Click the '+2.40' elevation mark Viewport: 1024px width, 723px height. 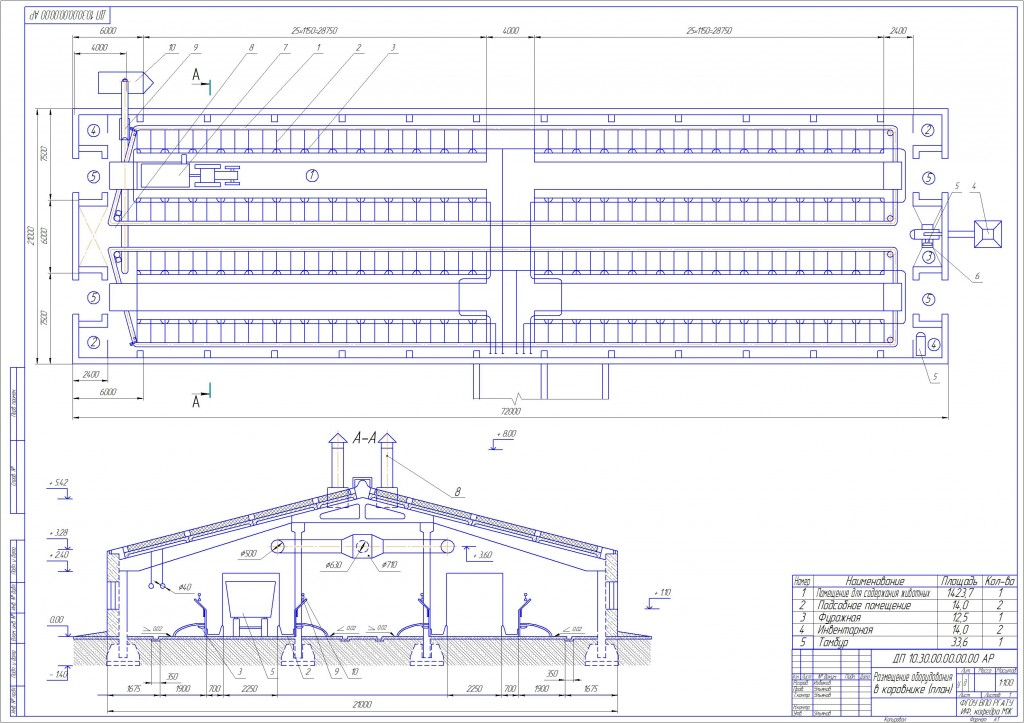pos(58,554)
